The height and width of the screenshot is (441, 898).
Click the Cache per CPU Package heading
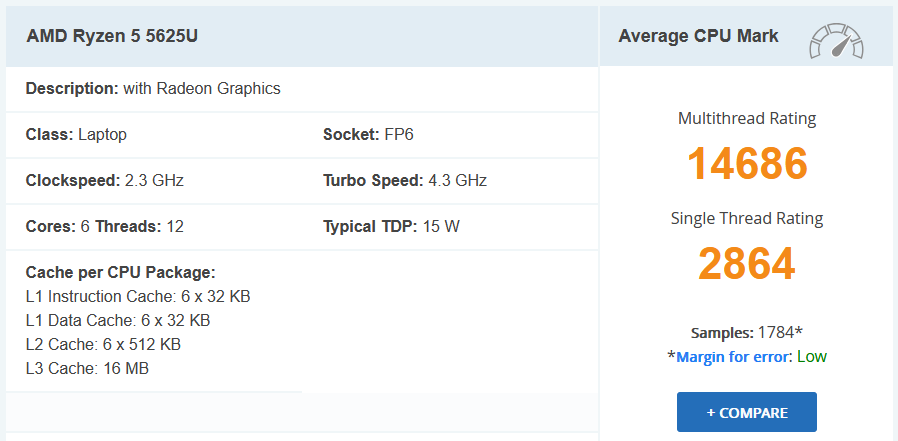120,272
